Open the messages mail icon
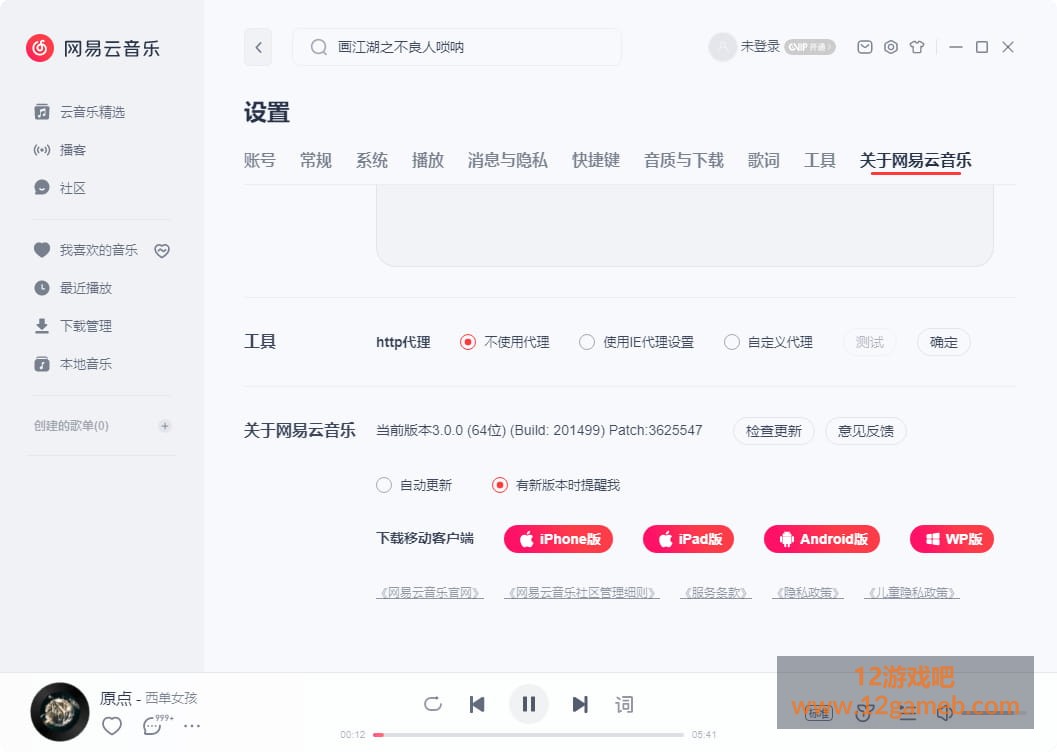 [x=865, y=47]
